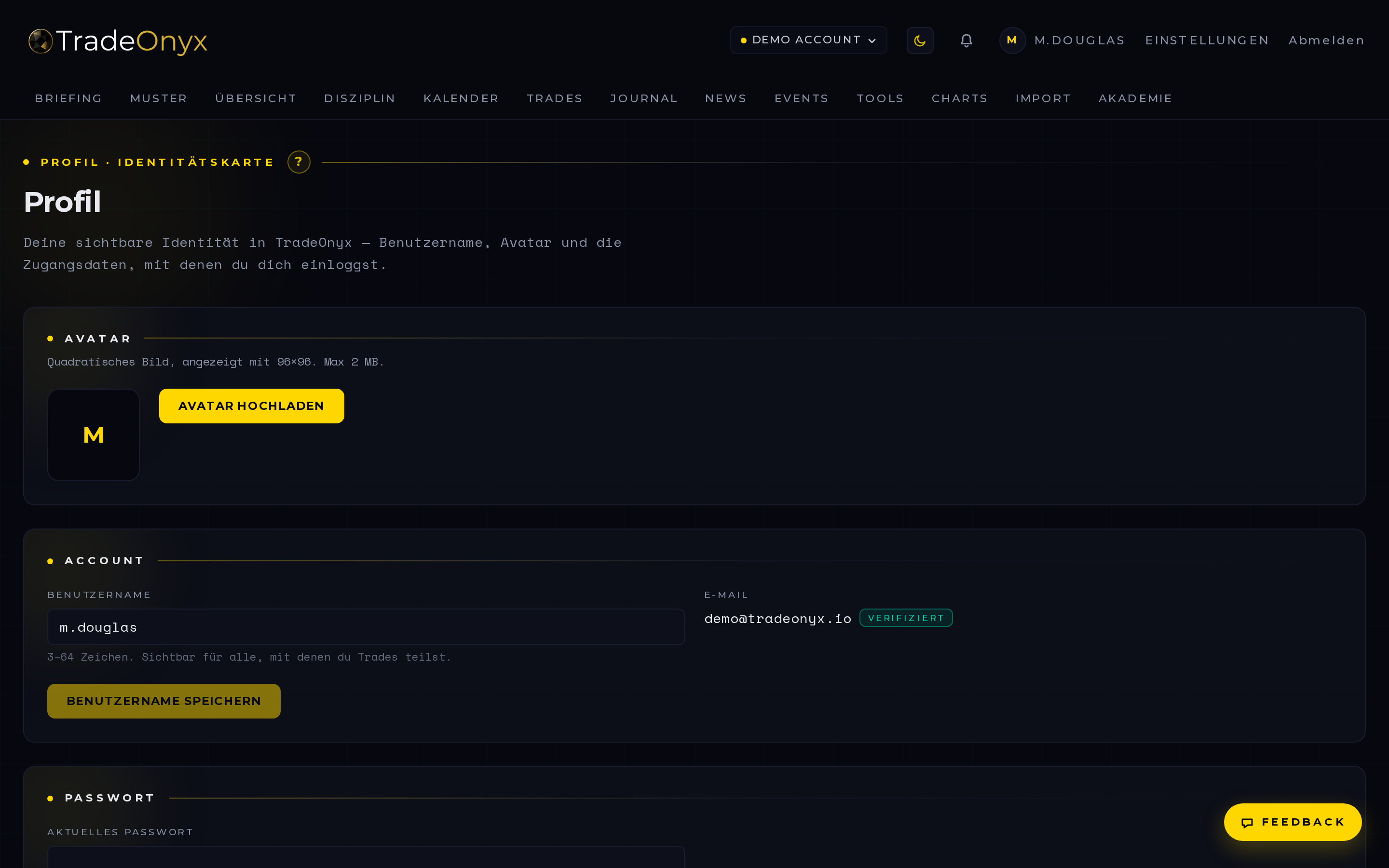This screenshot has height=868, width=1389.
Task: Open the Journal tab
Action: [643, 99]
